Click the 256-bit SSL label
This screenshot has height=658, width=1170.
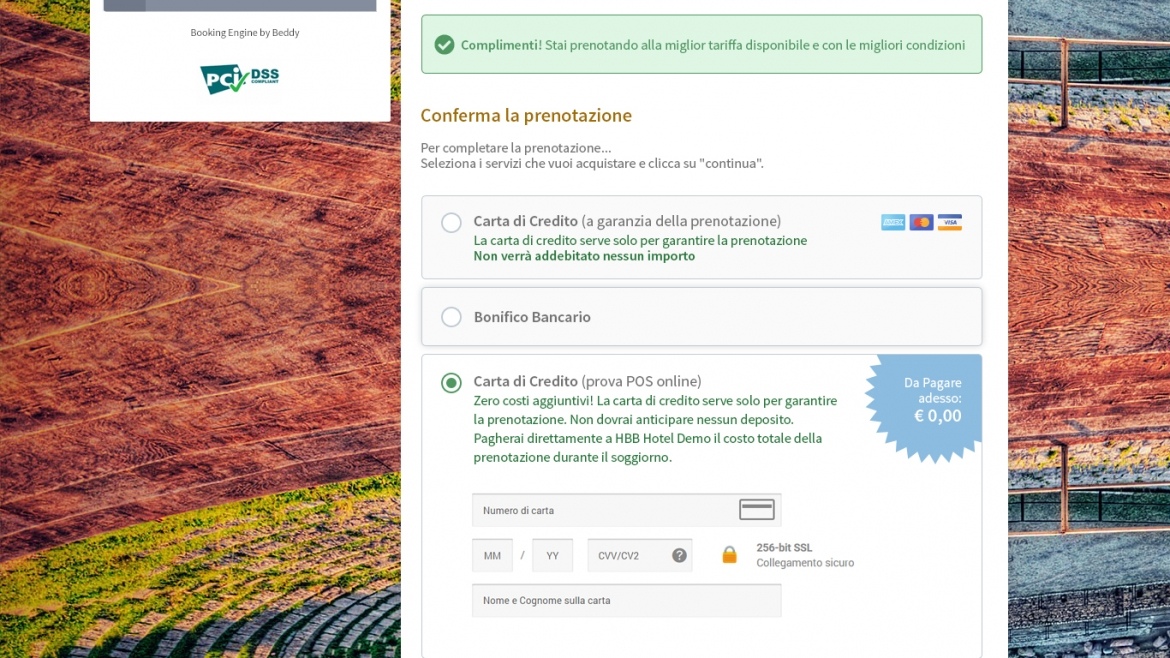point(784,548)
